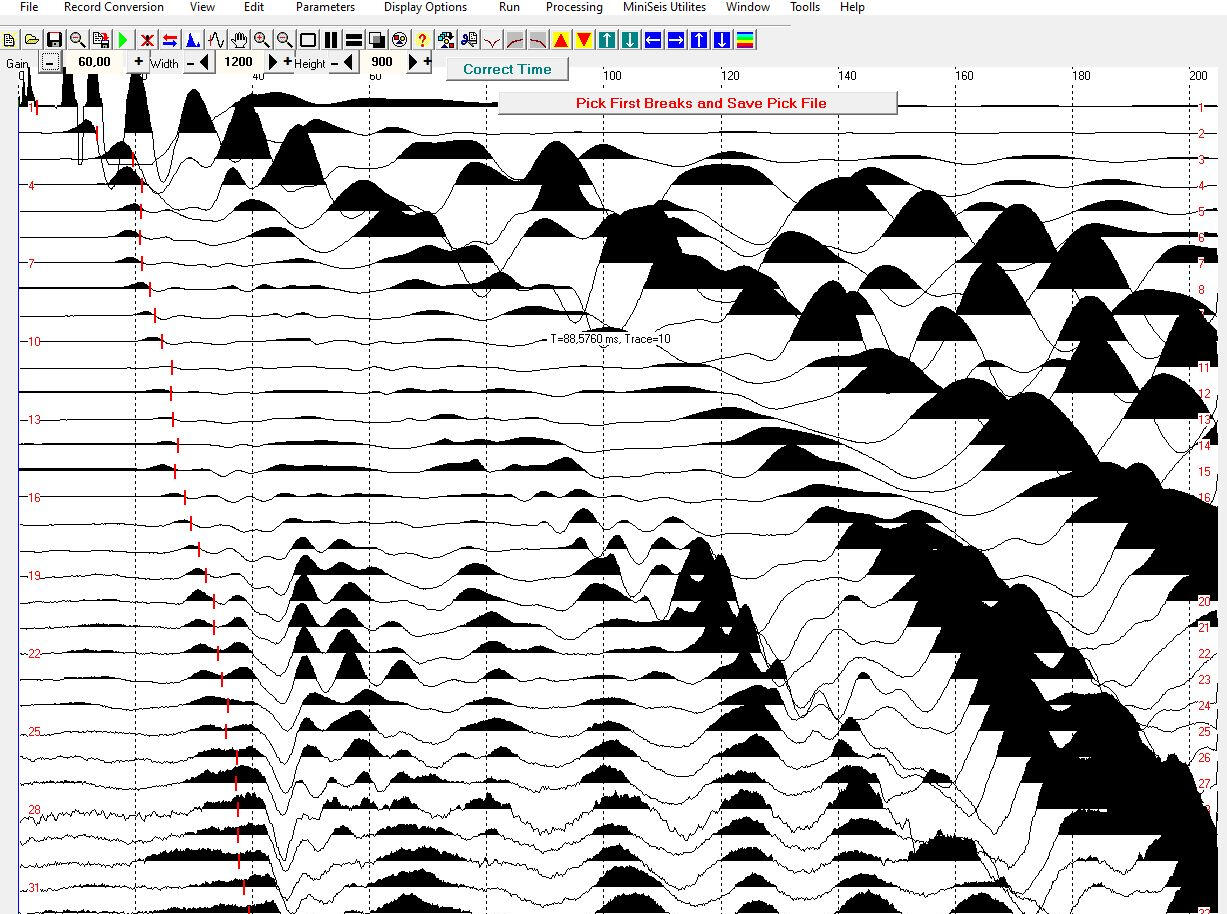
Task: Click the Width value field showing 1200
Action: point(238,62)
